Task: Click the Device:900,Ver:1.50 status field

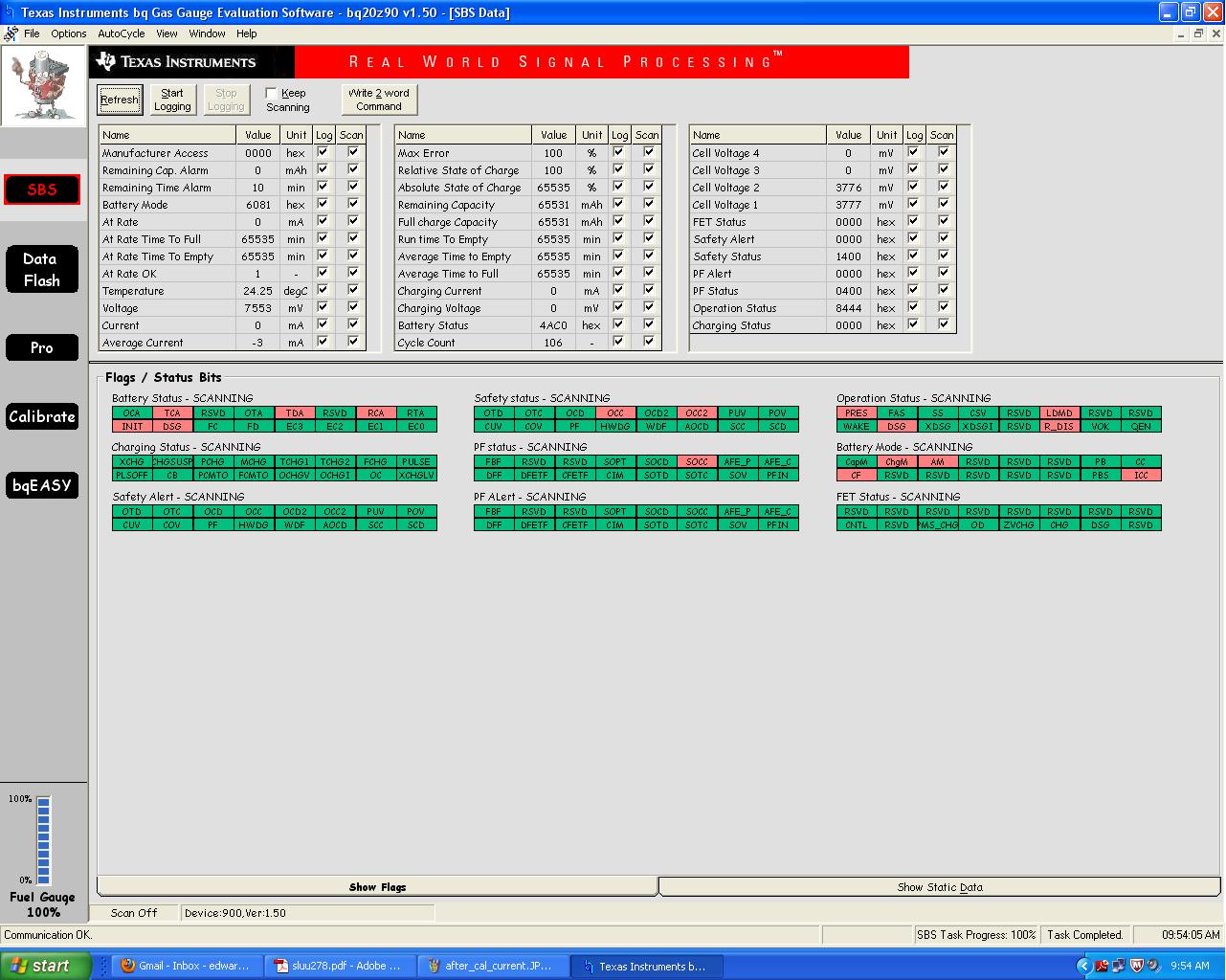Action: pyautogui.click(x=306, y=913)
